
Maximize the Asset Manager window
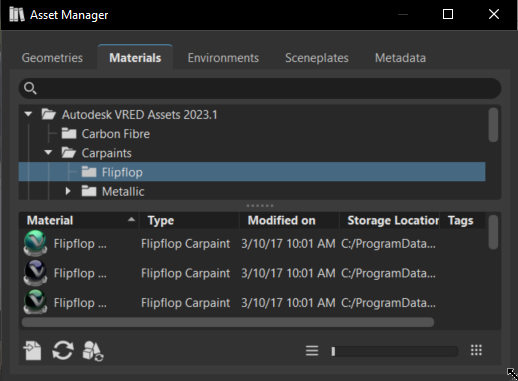(448, 14)
